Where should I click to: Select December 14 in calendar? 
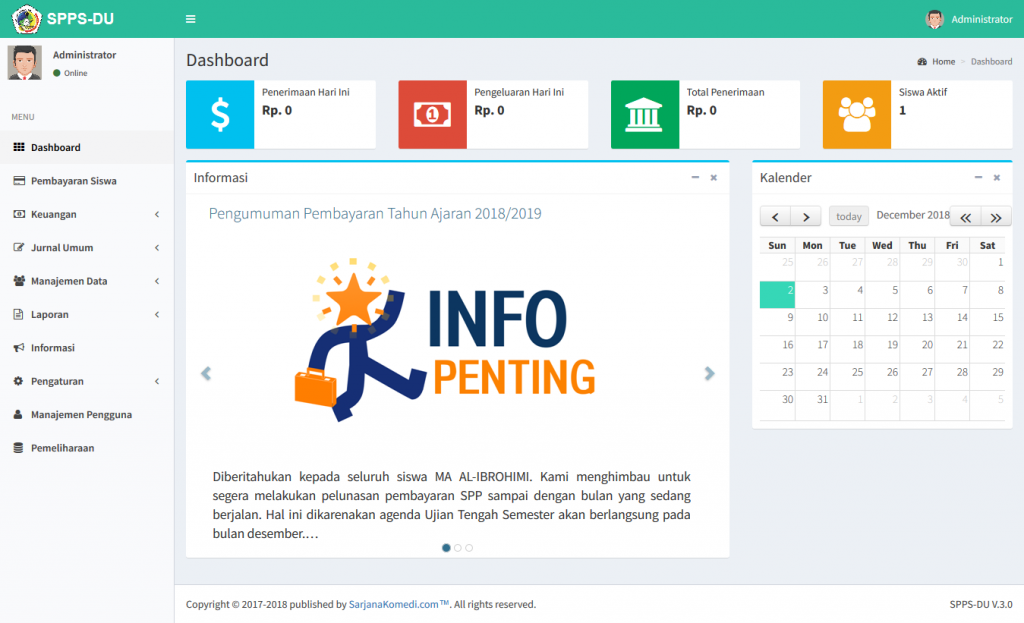(x=952, y=322)
